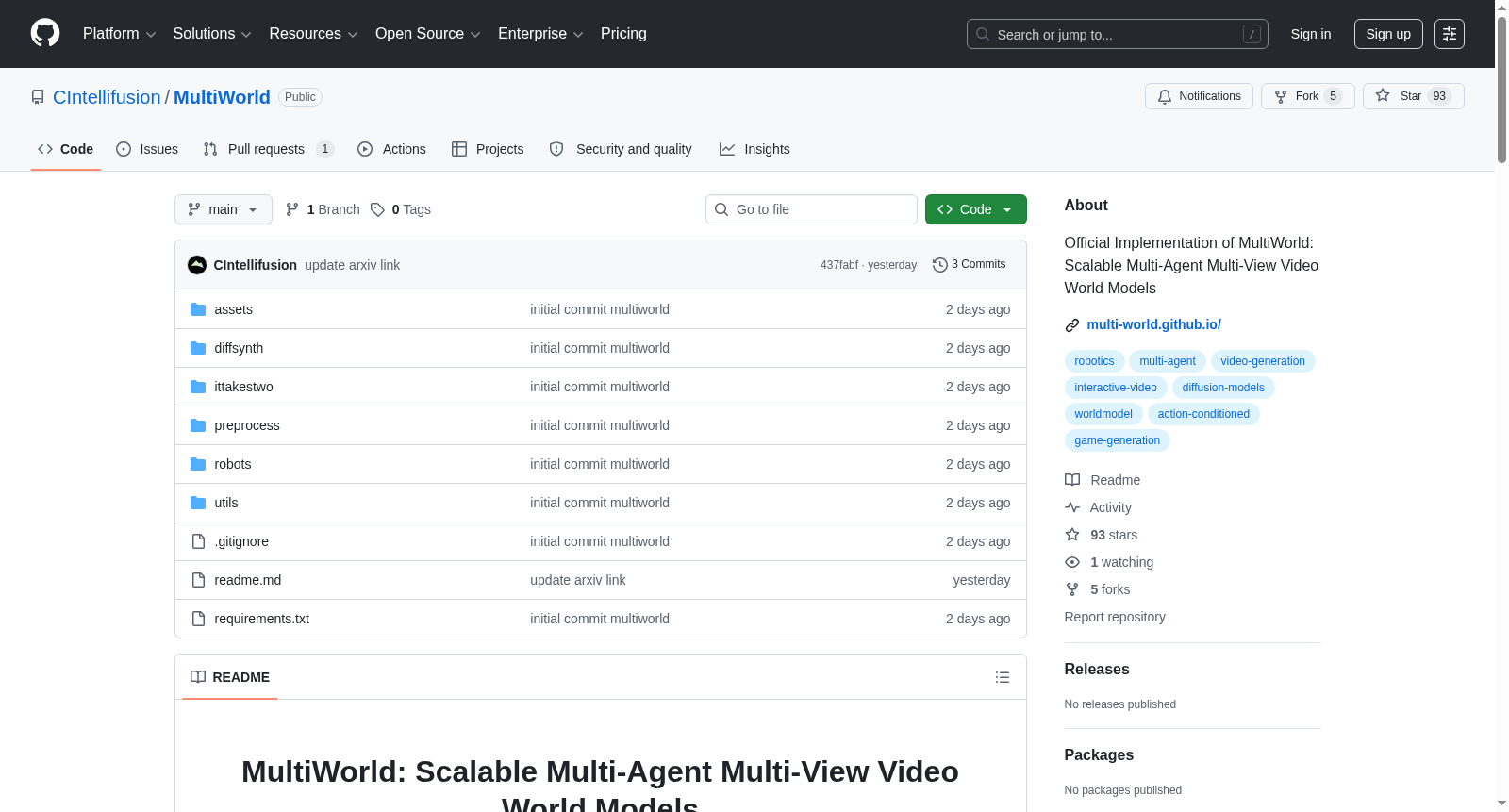Open the multi-world.github.io link

1153,324
